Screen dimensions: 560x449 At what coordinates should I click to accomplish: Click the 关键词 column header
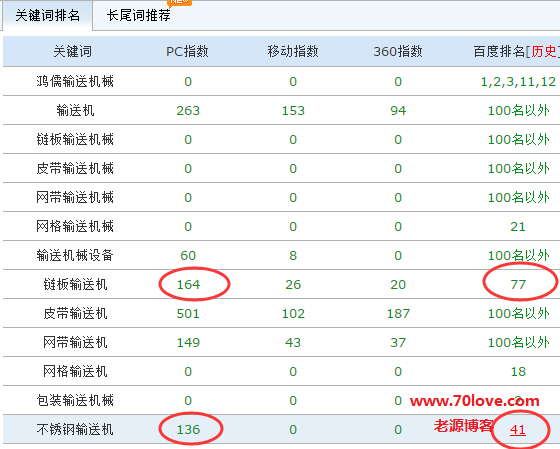click(72, 51)
